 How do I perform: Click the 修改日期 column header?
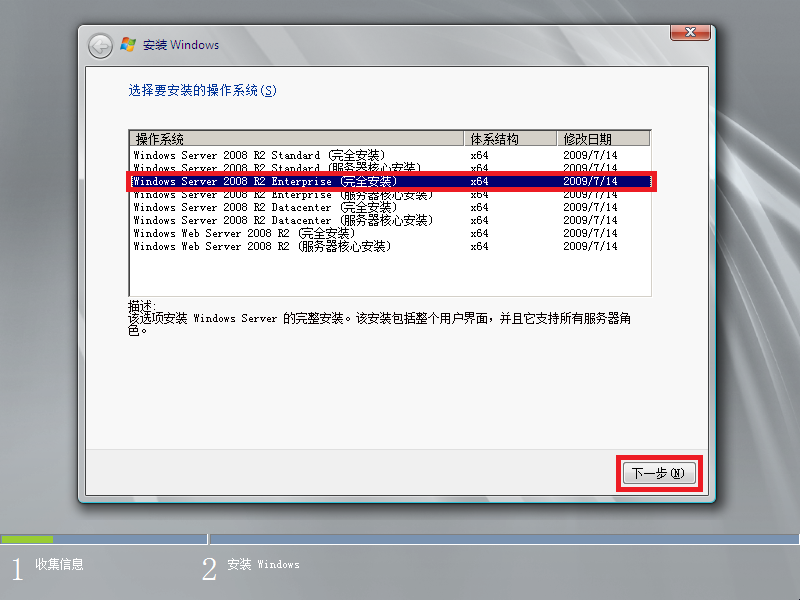[x=604, y=139]
